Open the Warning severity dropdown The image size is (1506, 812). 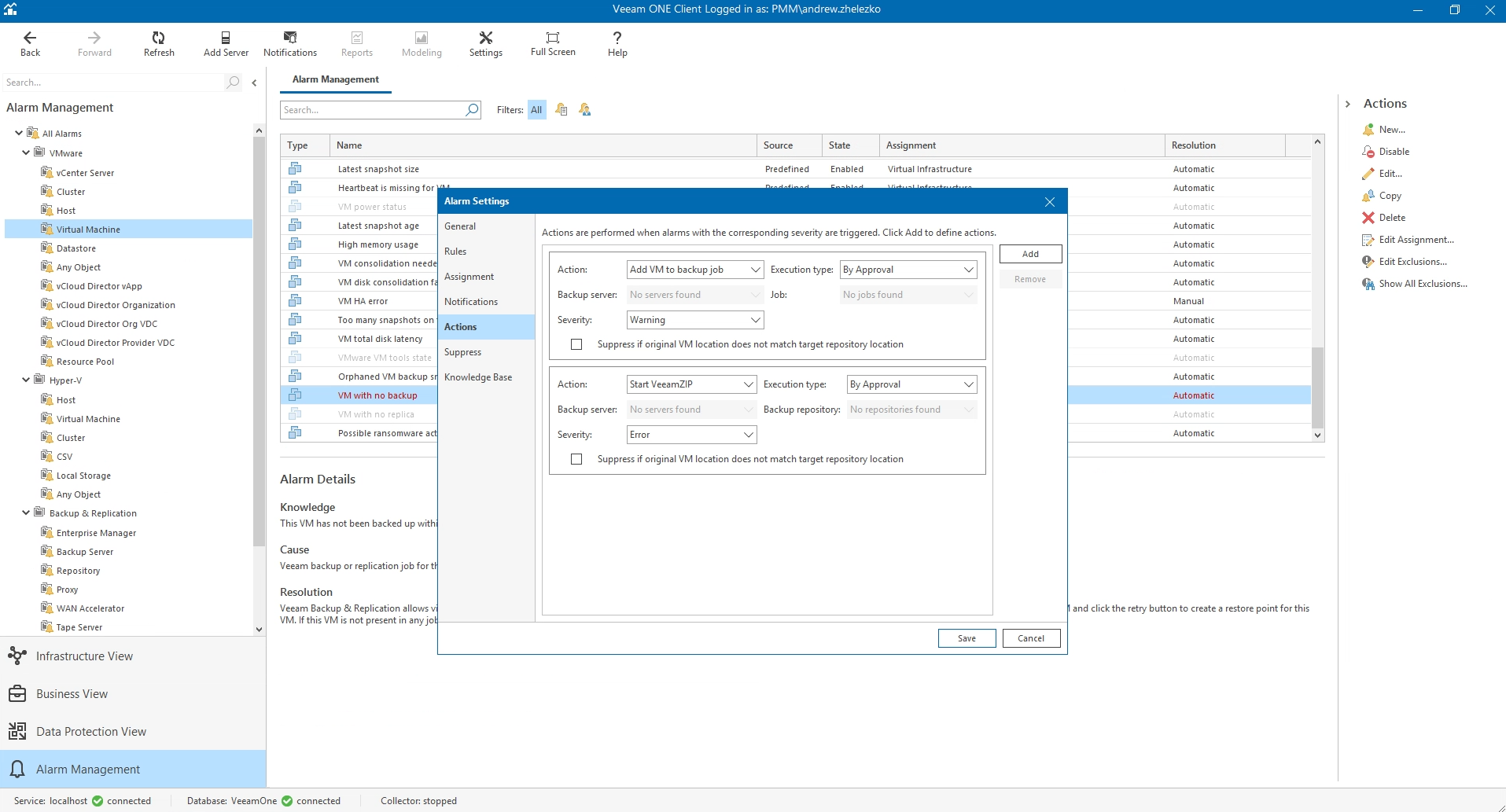click(694, 320)
